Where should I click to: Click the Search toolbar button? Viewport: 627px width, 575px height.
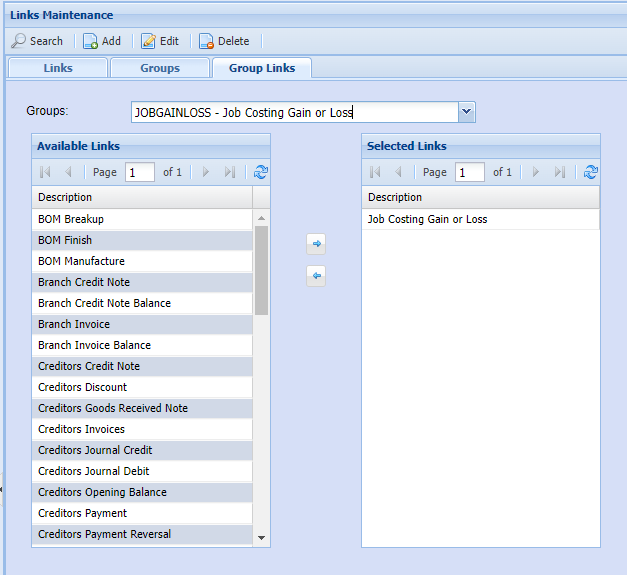click(37, 41)
